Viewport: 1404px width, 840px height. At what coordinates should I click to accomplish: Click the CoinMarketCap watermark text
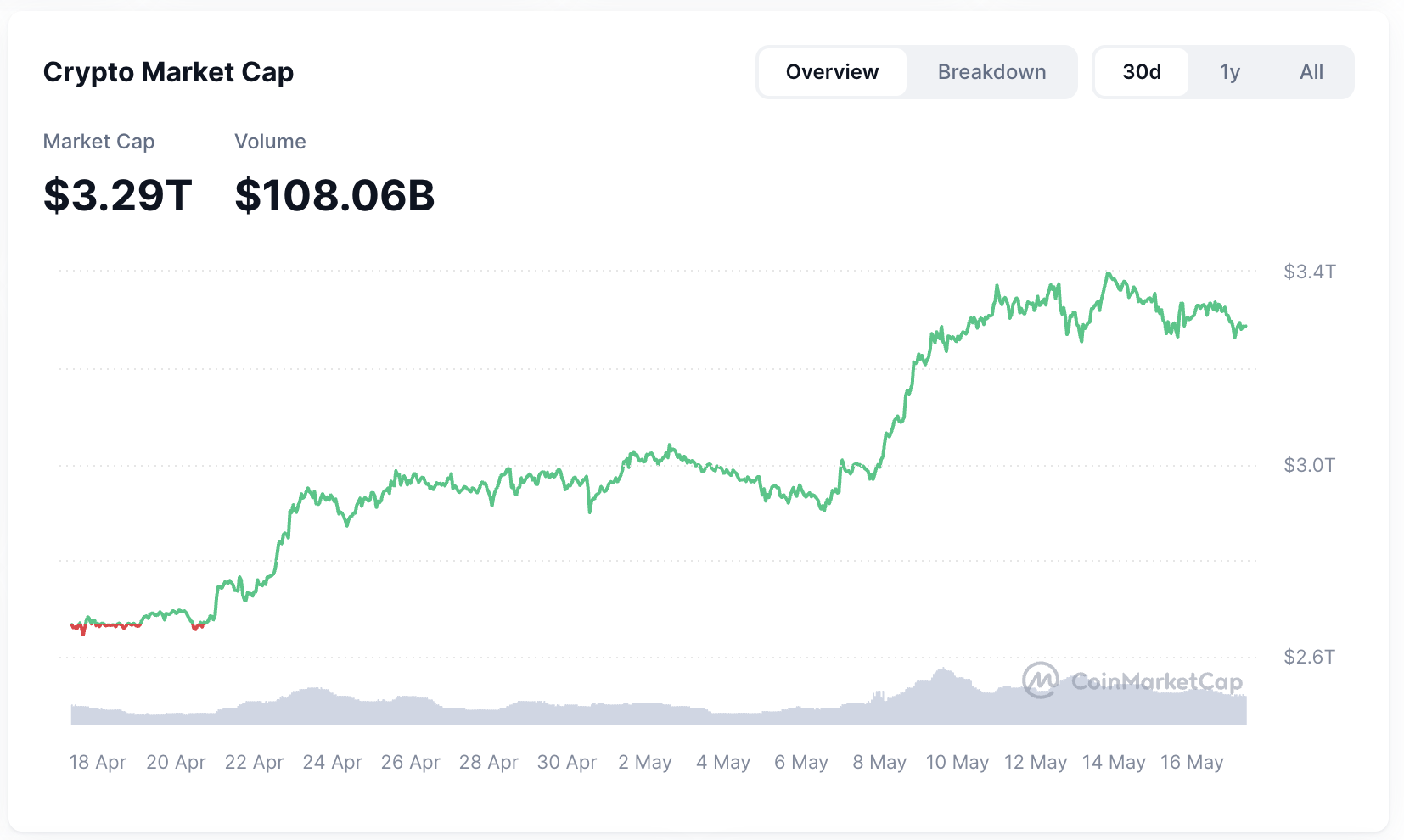click(1156, 681)
